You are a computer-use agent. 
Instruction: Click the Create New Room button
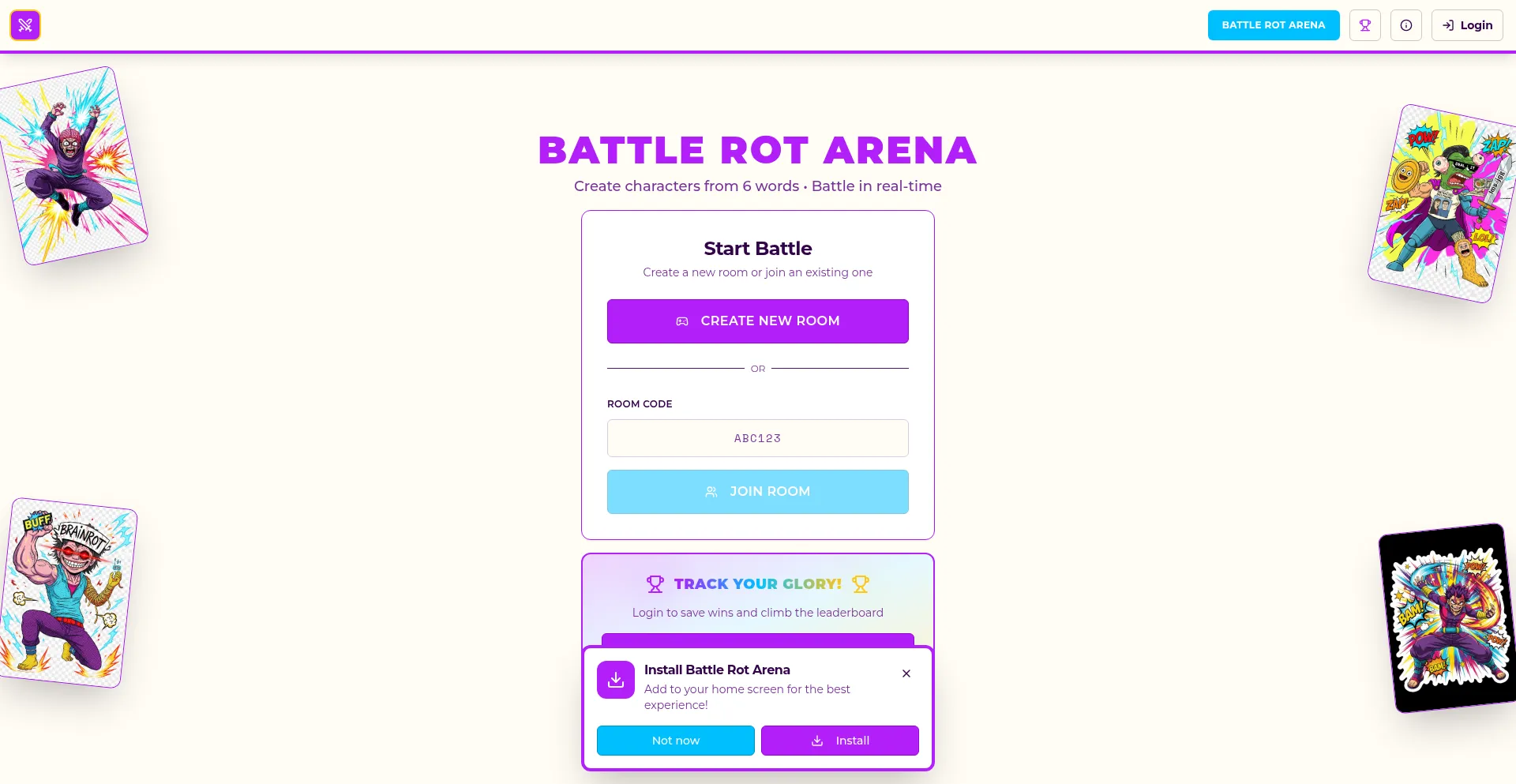(x=757, y=321)
